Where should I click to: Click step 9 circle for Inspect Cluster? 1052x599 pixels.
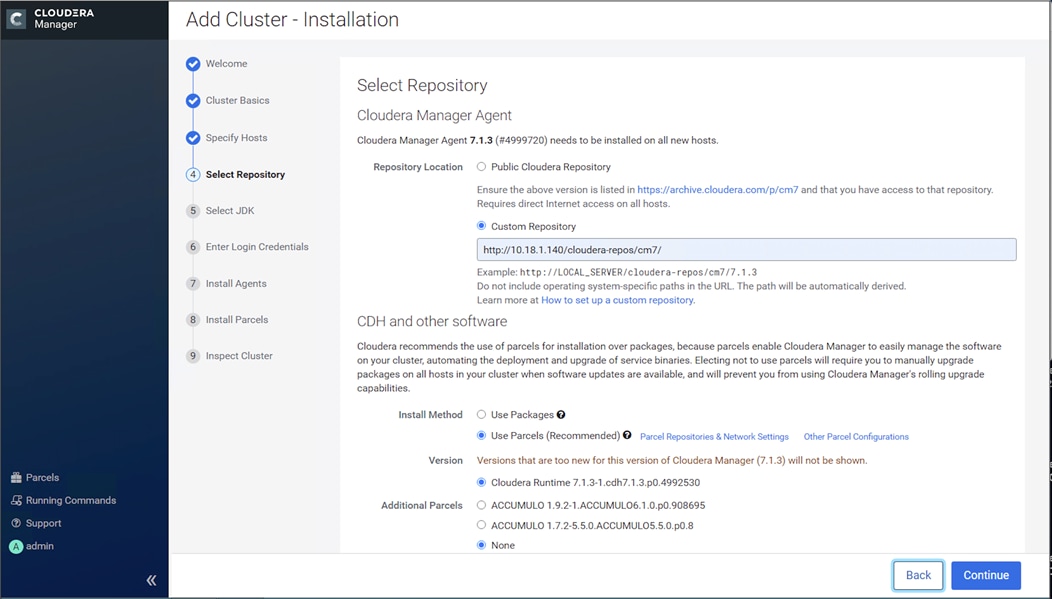[x=193, y=356]
